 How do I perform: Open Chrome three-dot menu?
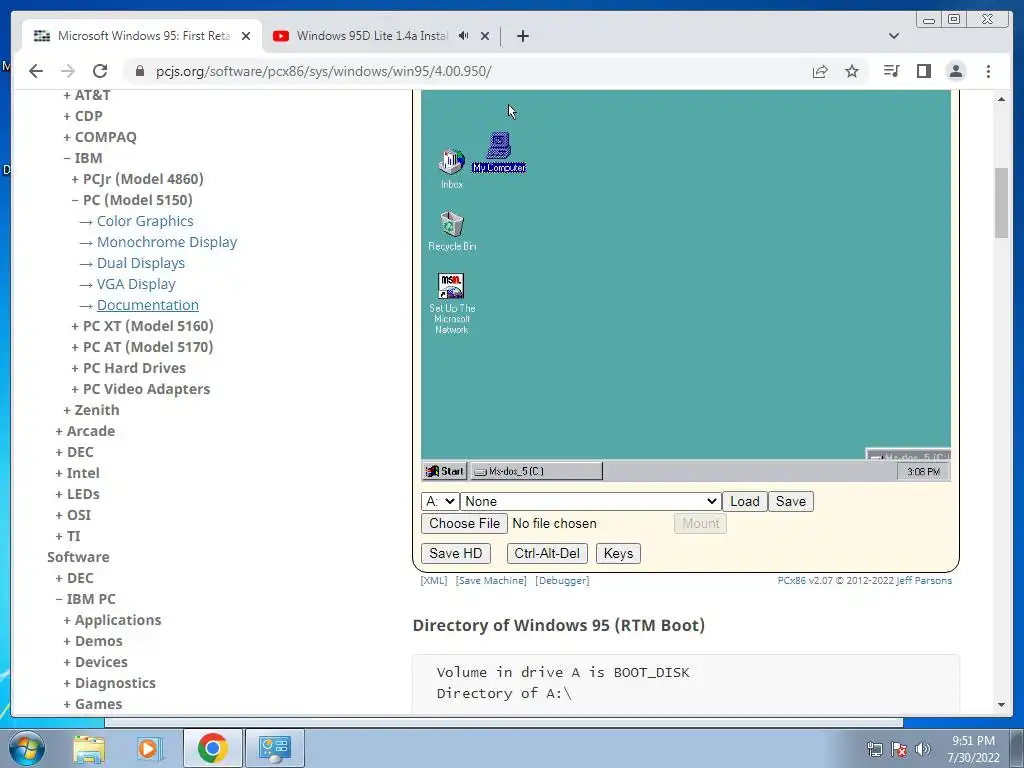(x=988, y=71)
